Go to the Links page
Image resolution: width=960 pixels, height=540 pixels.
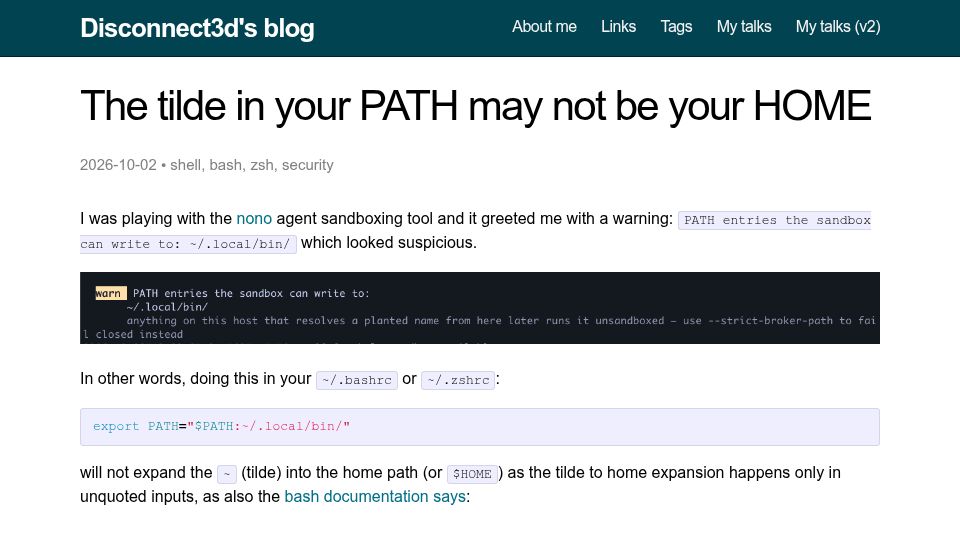tap(618, 27)
